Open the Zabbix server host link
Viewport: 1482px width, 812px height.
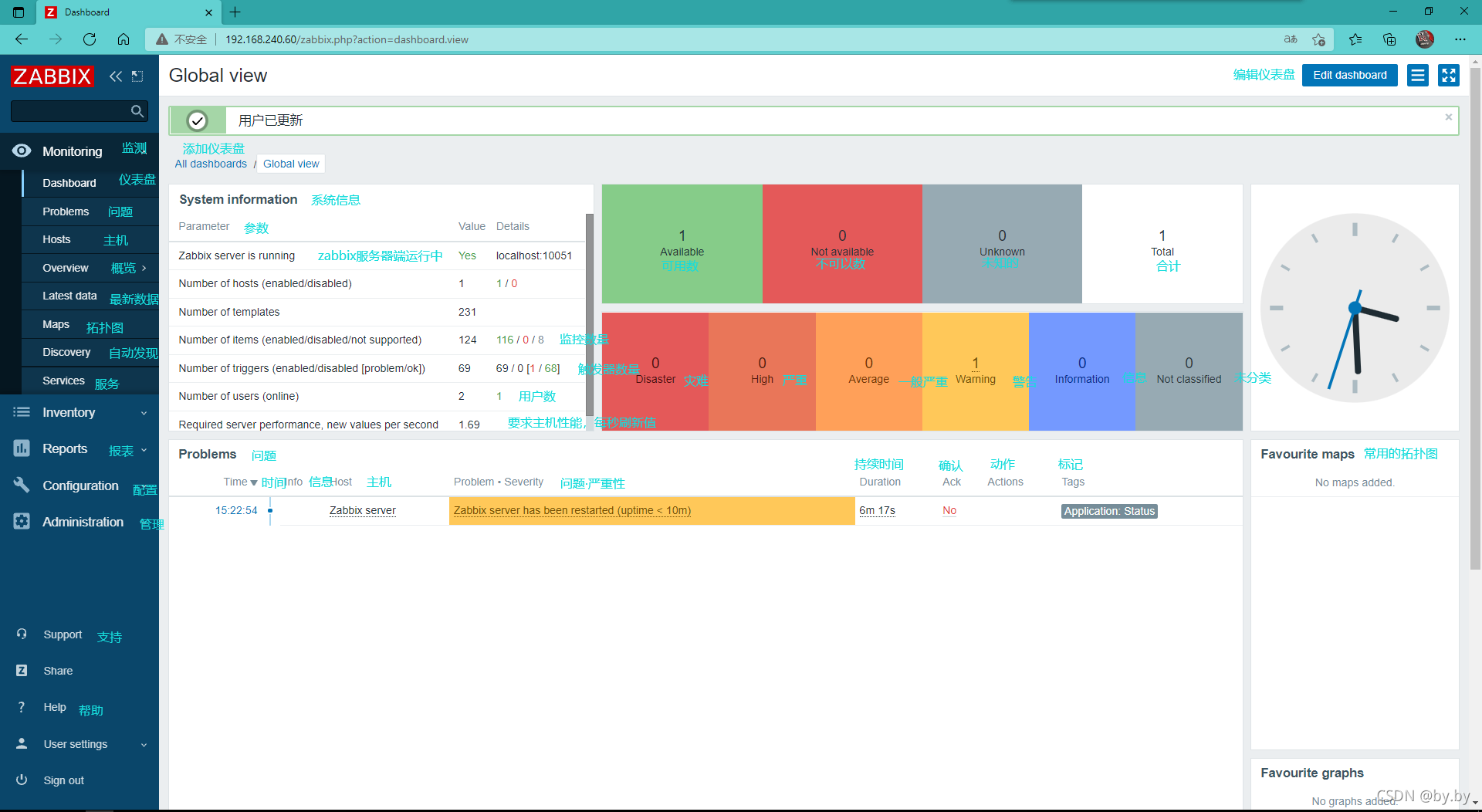click(x=362, y=510)
